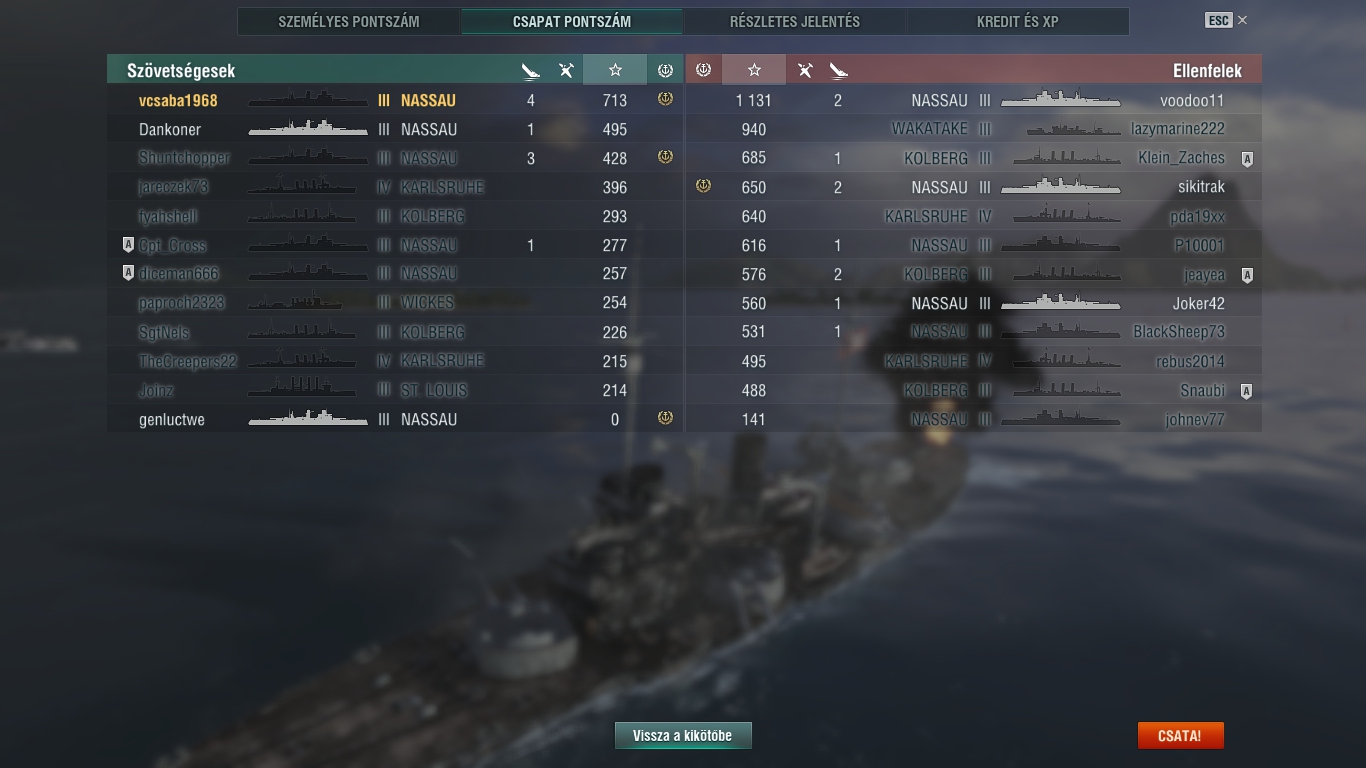Sort enemies by star XP column

point(754,70)
